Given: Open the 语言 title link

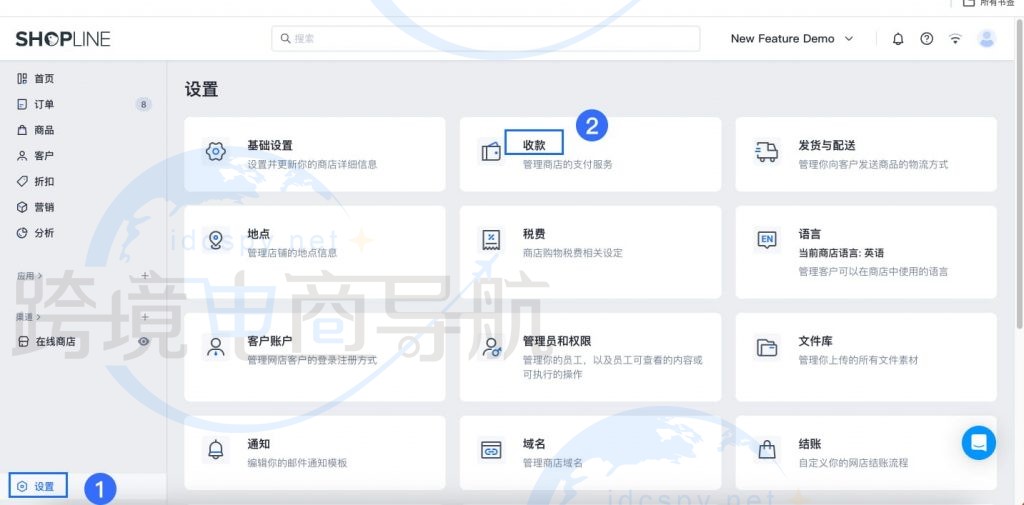Looking at the screenshot, I should (x=810, y=234).
